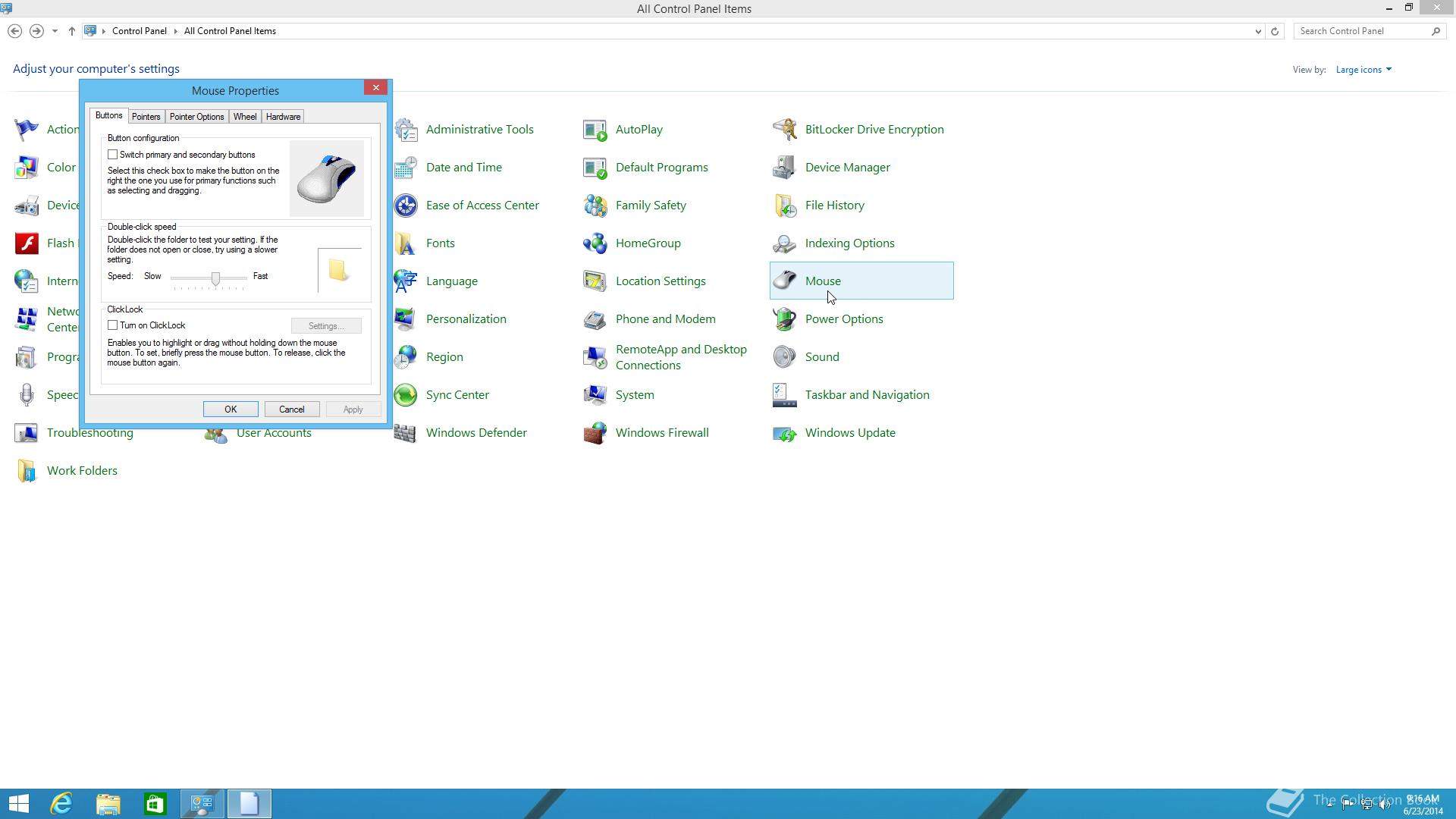
Task: Open Windows Store from taskbar
Action: 155,804
